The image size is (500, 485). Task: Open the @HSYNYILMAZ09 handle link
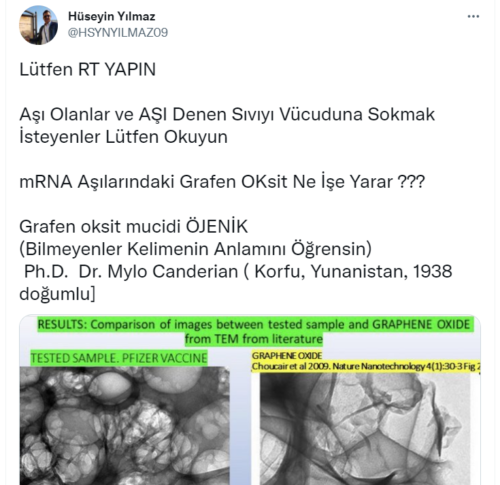click(118, 33)
